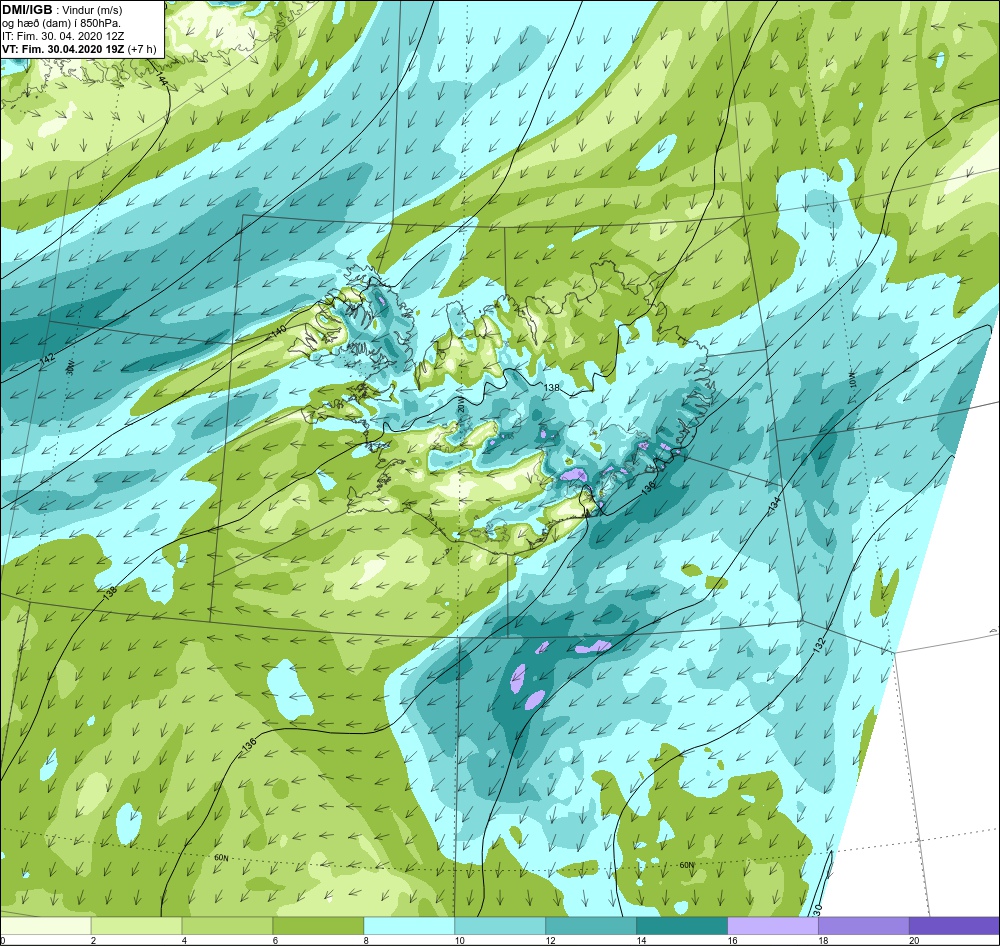The height and width of the screenshot is (946, 1000).
Task: Click the legend scale value '8'
Action: tap(366, 940)
